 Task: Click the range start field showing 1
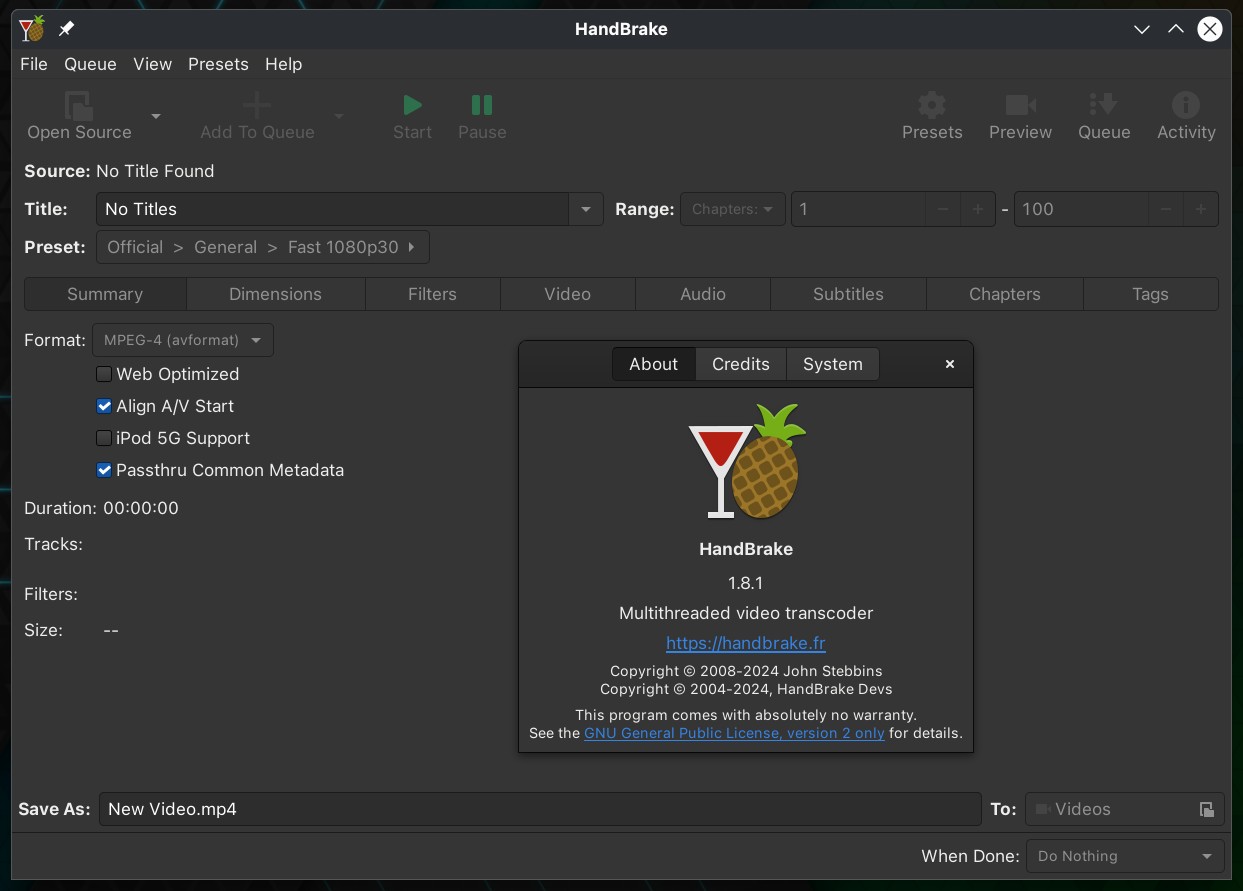tap(858, 209)
